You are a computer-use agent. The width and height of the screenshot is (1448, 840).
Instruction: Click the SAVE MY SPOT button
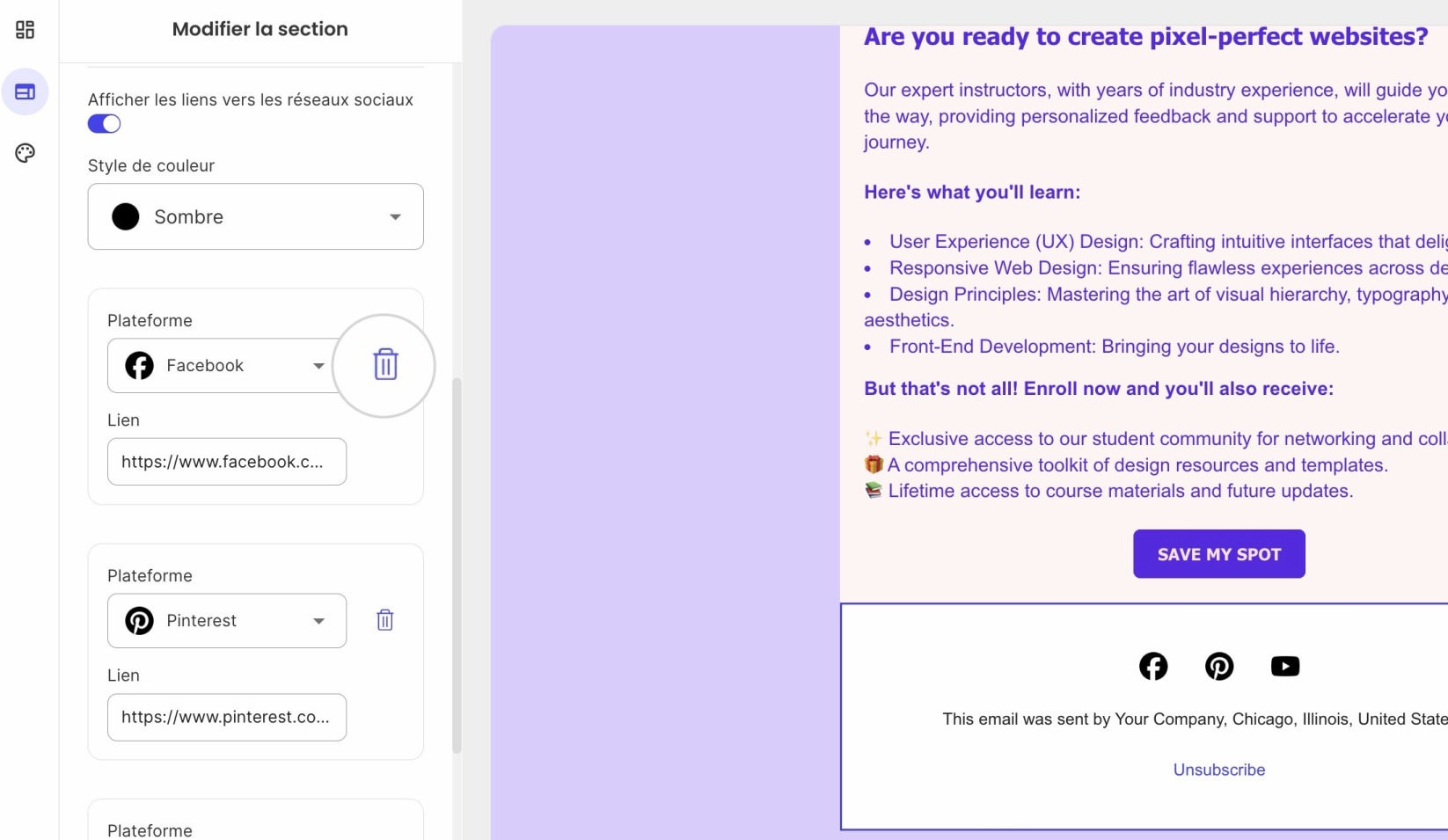[1219, 554]
